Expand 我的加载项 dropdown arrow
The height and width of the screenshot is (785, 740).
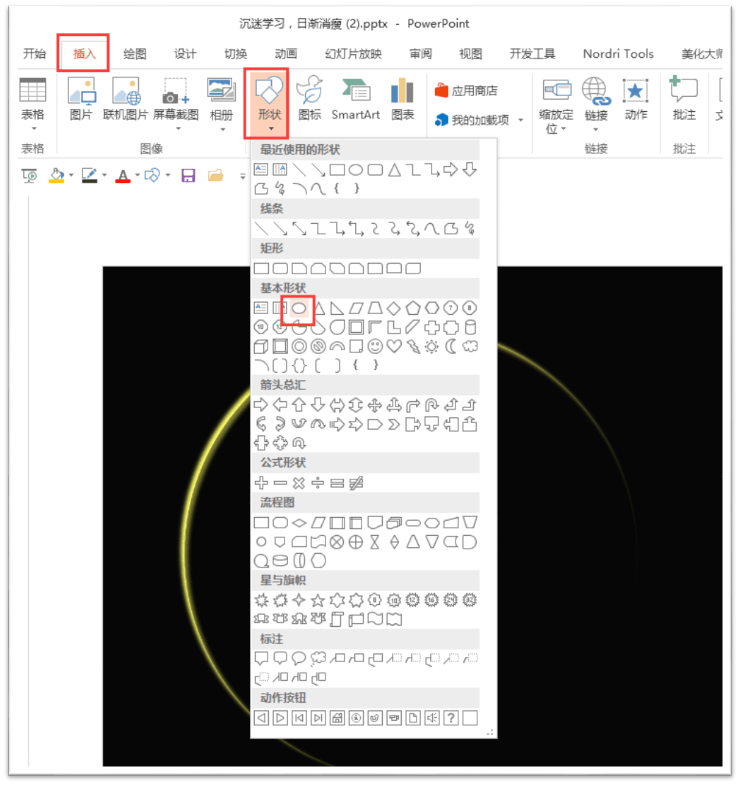521,120
